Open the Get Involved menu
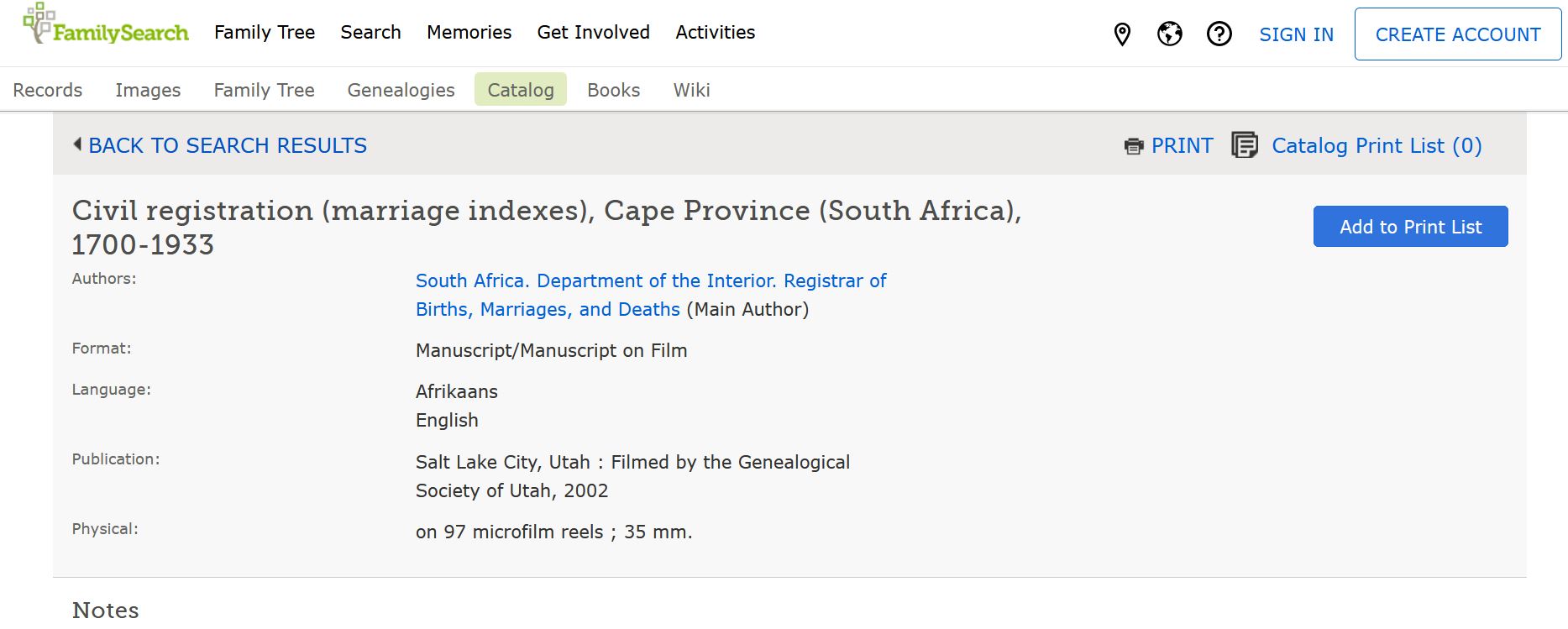 593,32
